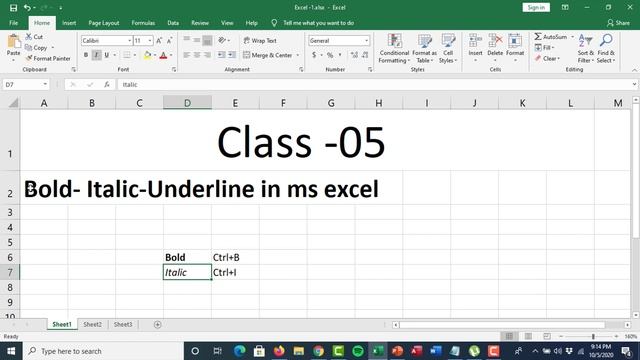Viewport: 640px width, 360px height.
Task: Switch to the Data tab
Action: point(173,23)
